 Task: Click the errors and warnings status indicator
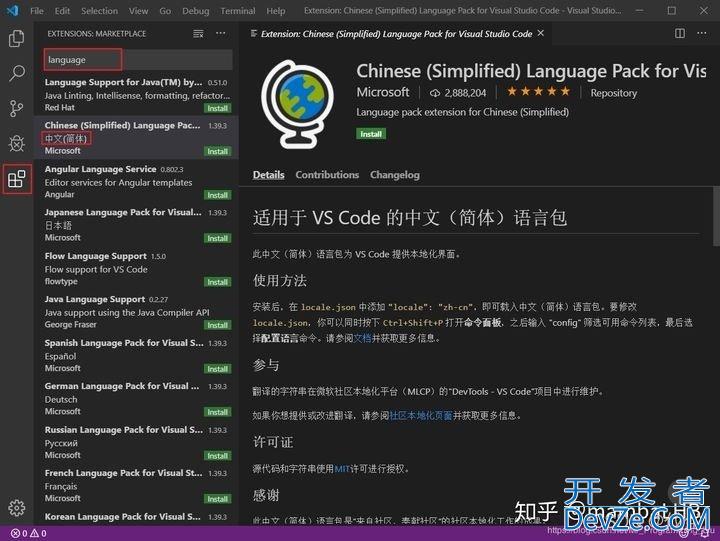pos(28,533)
